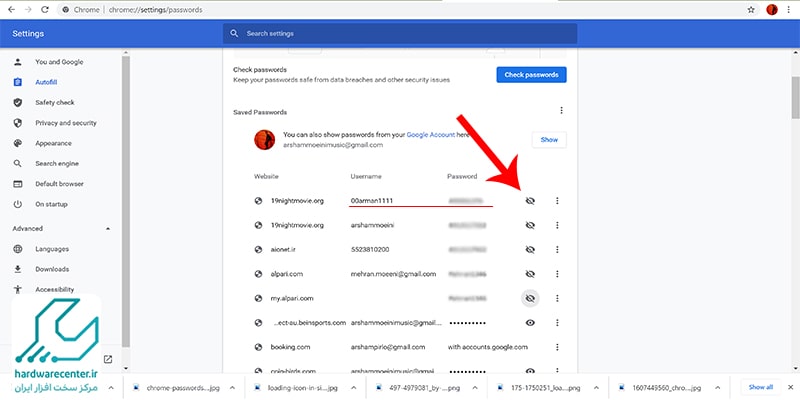Viewport: 800px width, 400px height.
Task: Open Chrome's three-dot menu in toolbar
Action: coord(788,10)
